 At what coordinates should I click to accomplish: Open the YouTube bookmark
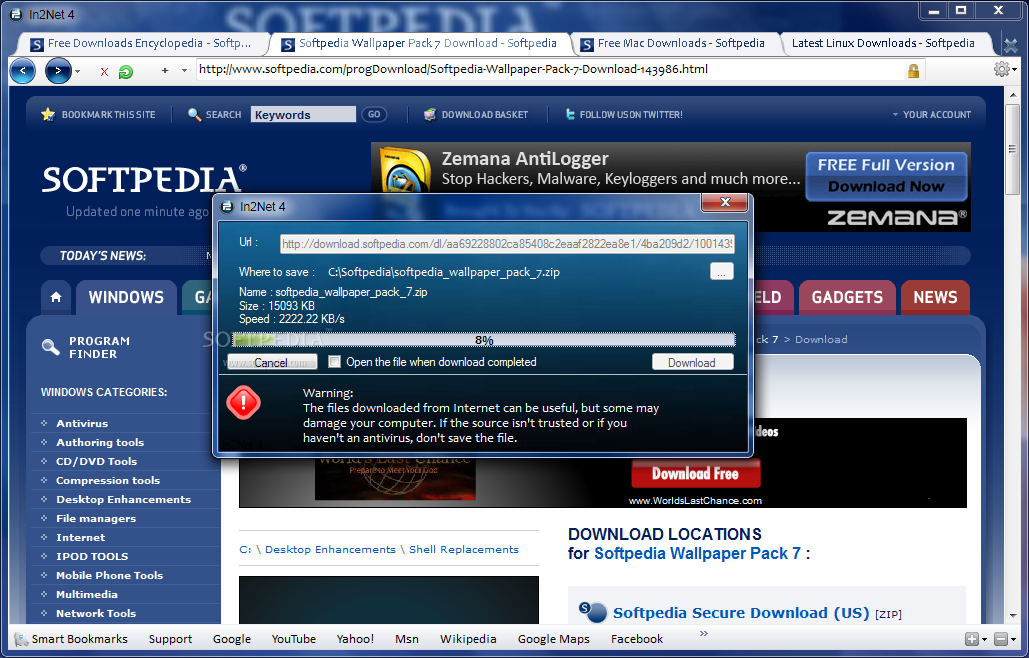pyautogui.click(x=293, y=639)
